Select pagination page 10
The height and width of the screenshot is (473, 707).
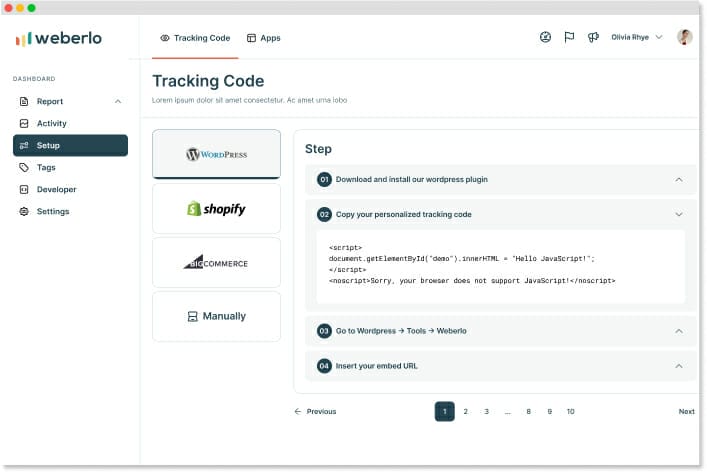click(570, 412)
